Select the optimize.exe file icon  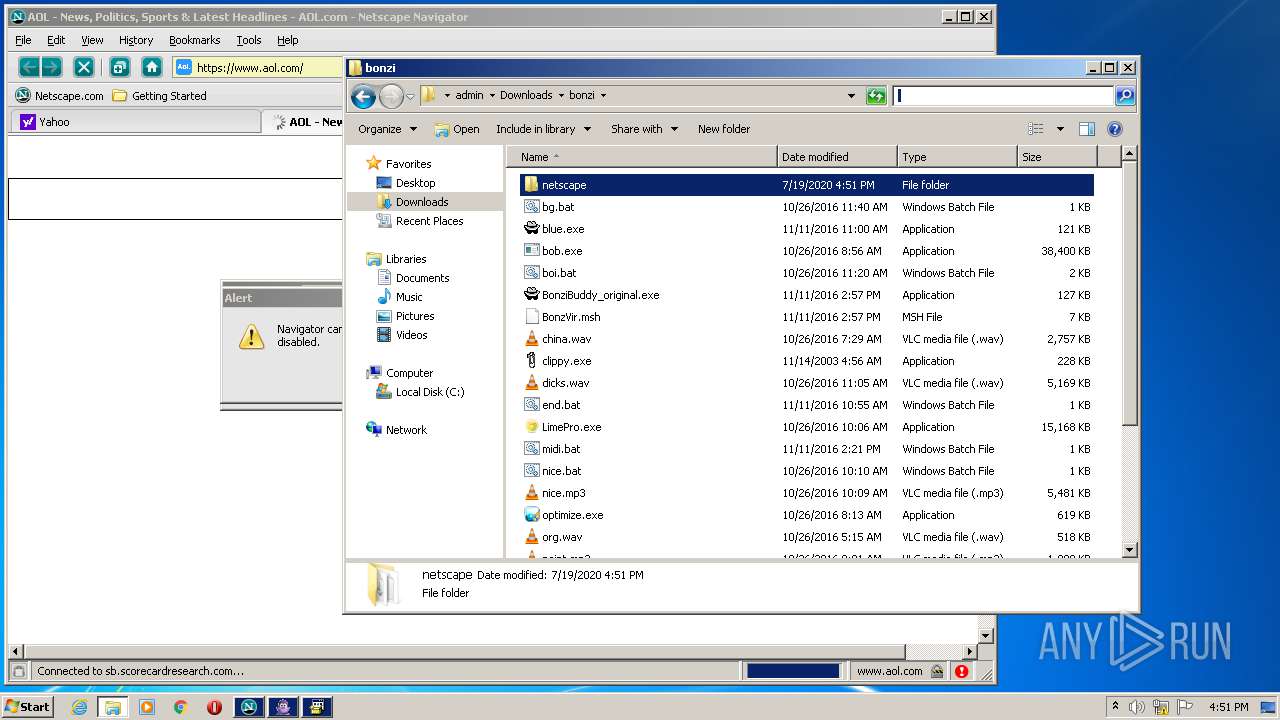pos(532,515)
